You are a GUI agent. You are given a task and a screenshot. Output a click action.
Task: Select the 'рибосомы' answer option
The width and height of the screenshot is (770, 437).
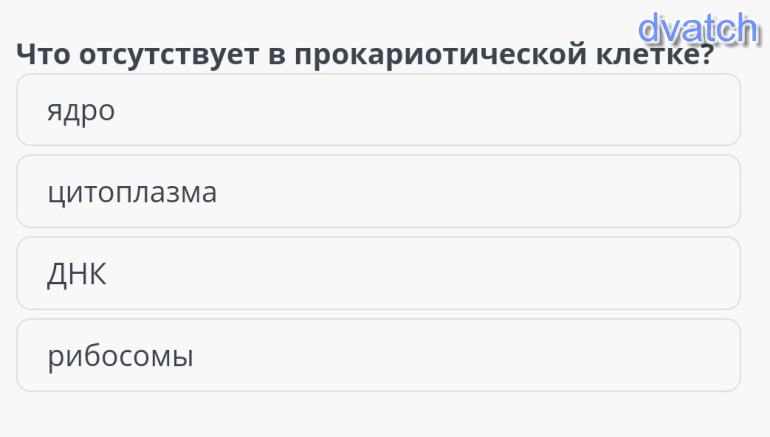378,355
